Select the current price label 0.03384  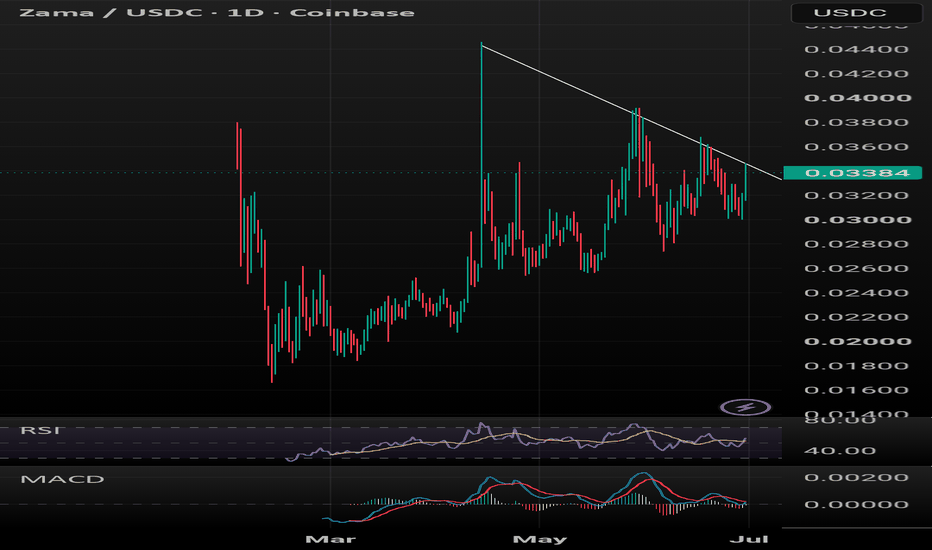pyautogui.click(x=852, y=173)
